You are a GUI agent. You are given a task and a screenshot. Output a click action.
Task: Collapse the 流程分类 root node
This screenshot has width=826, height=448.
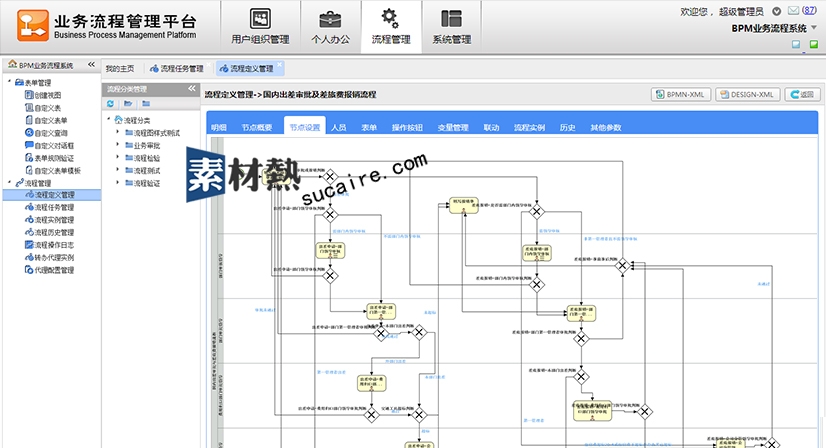109,119
